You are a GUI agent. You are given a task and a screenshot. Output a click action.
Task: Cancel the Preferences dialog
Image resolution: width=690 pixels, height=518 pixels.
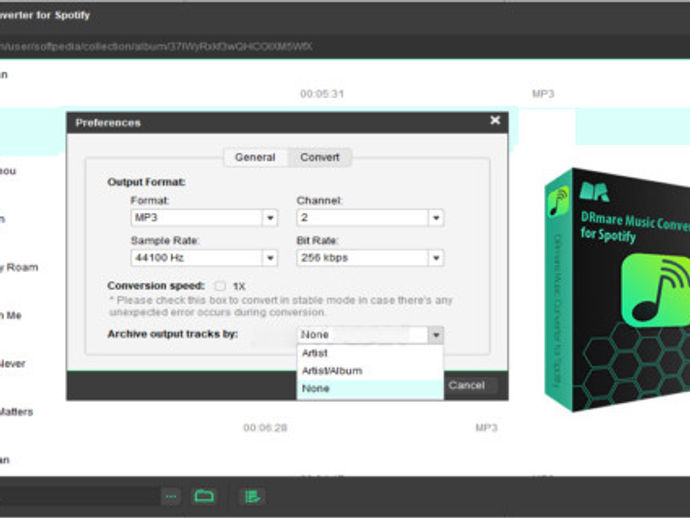(467, 386)
